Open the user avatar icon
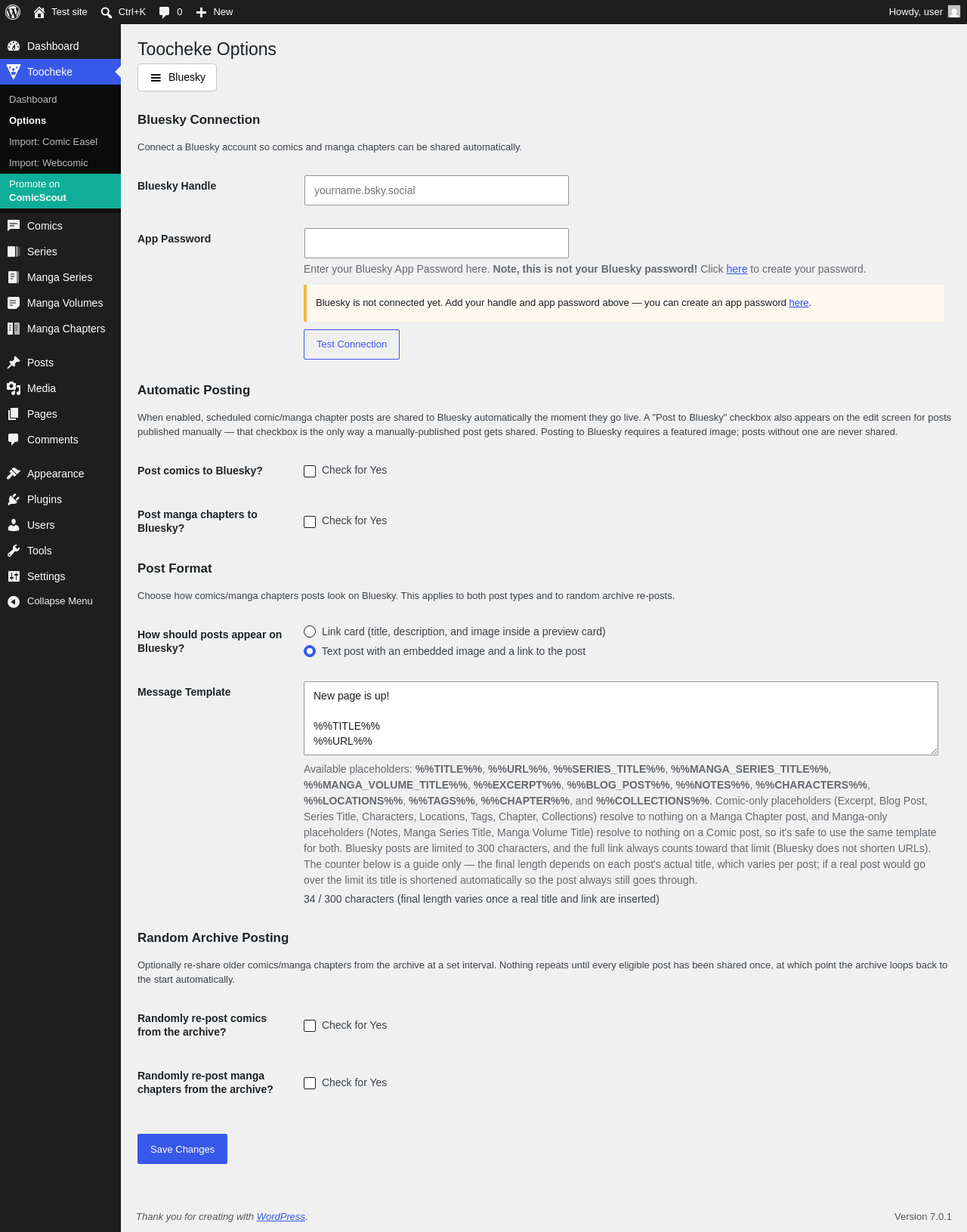 pos(954,12)
